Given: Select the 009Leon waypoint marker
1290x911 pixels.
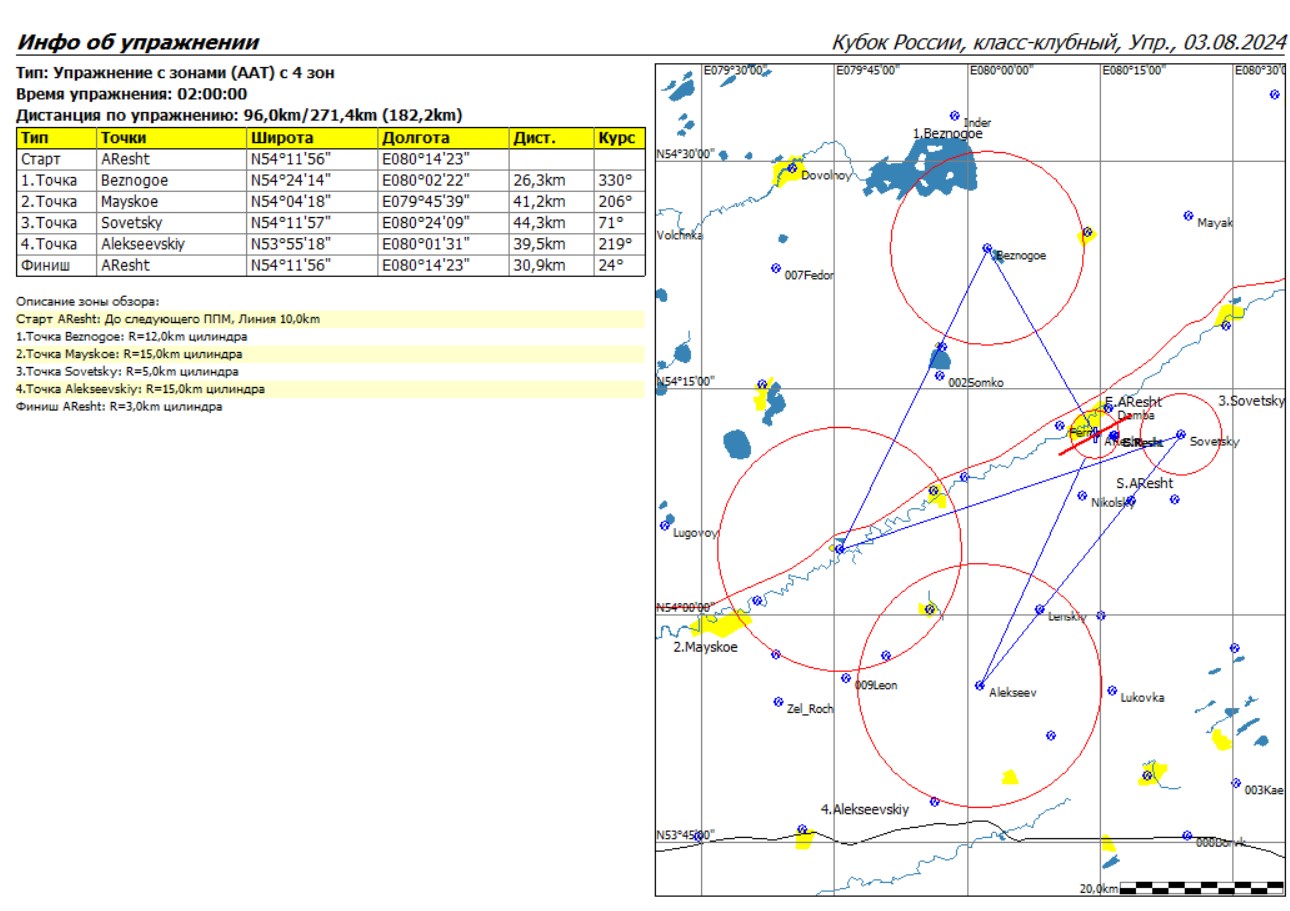Looking at the screenshot, I should (x=846, y=678).
